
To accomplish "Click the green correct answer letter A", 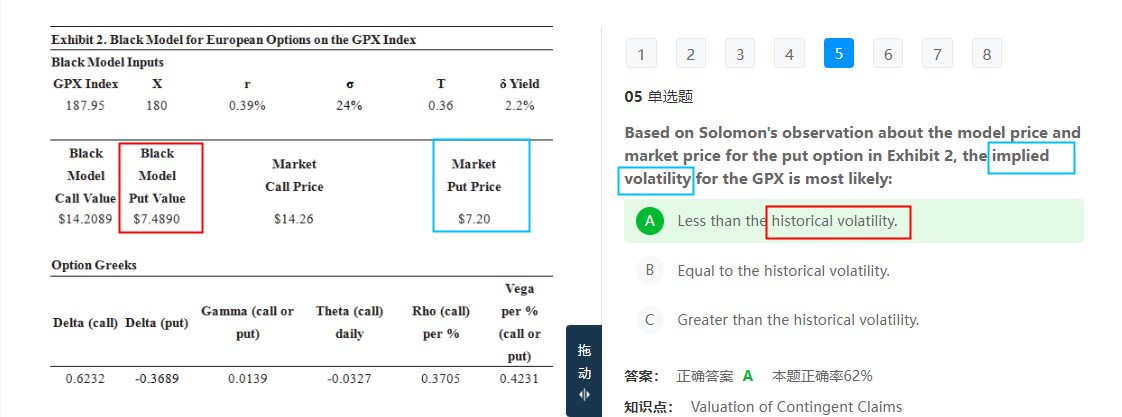I will pos(747,376).
